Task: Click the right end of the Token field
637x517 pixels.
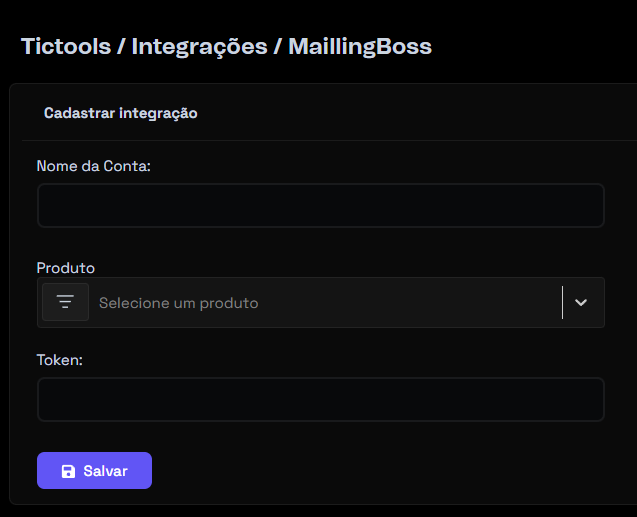Action: pyautogui.click(x=590, y=399)
